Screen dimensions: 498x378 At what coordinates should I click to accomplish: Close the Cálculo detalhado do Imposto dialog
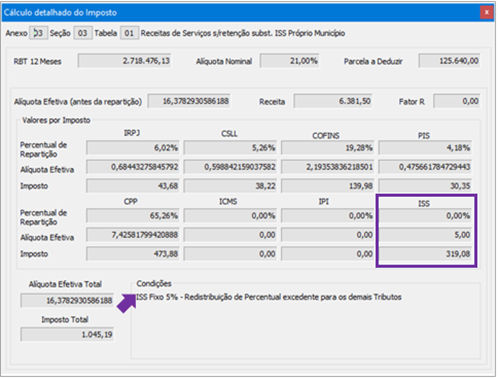pyautogui.click(x=486, y=12)
